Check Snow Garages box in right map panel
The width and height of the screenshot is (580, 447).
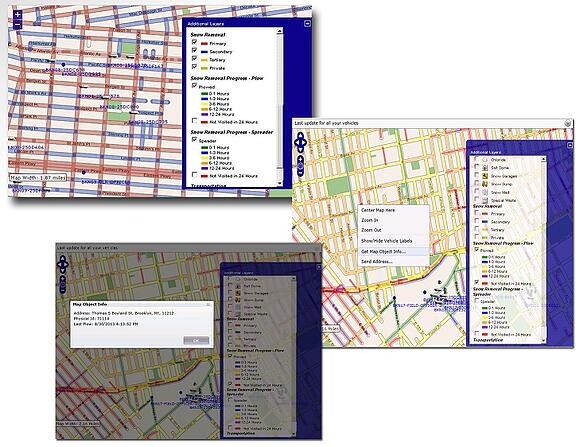point(477,175)
